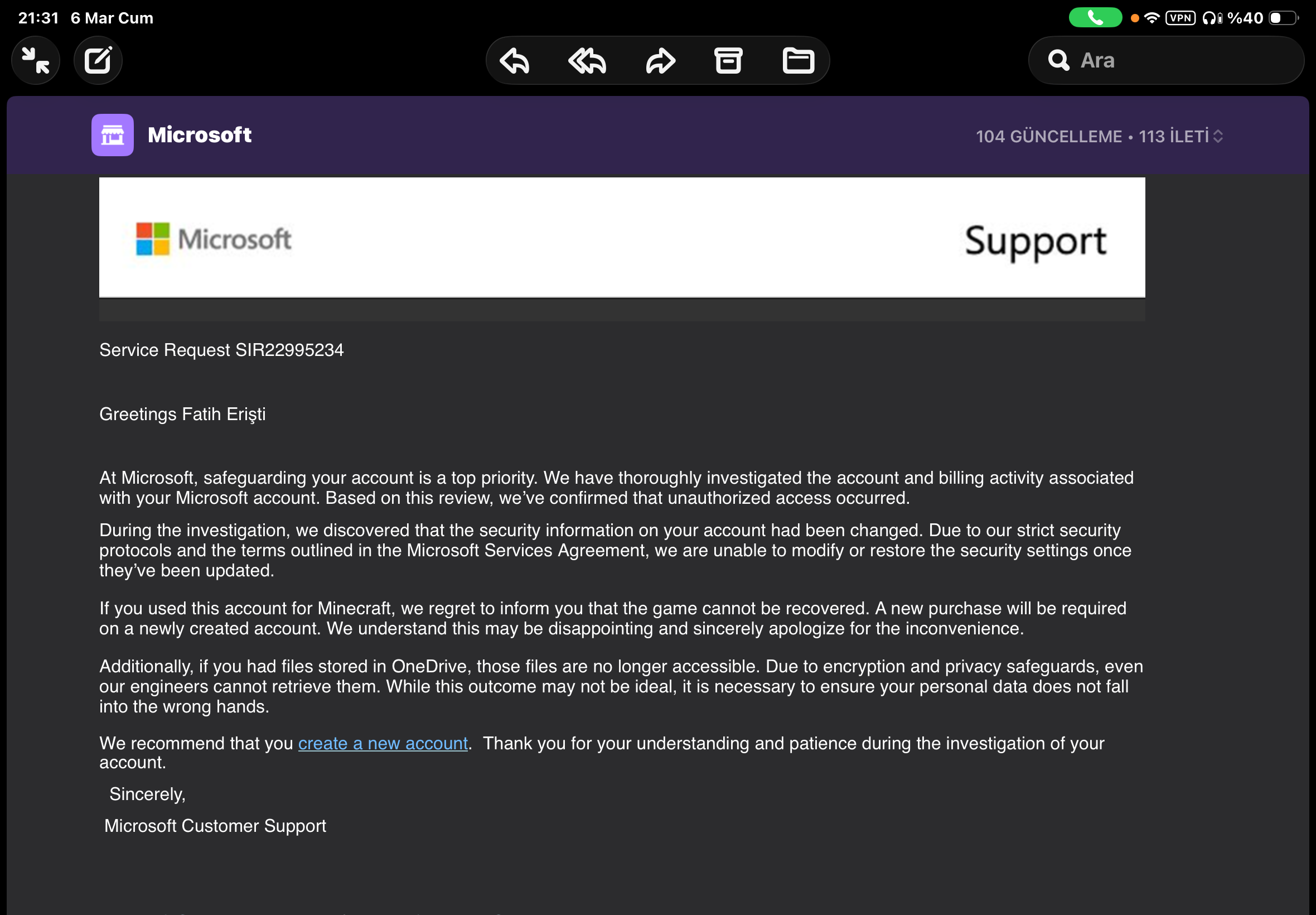Focus the Ara search field
Screen dimensions: 1316x915
coord(1166,60)
